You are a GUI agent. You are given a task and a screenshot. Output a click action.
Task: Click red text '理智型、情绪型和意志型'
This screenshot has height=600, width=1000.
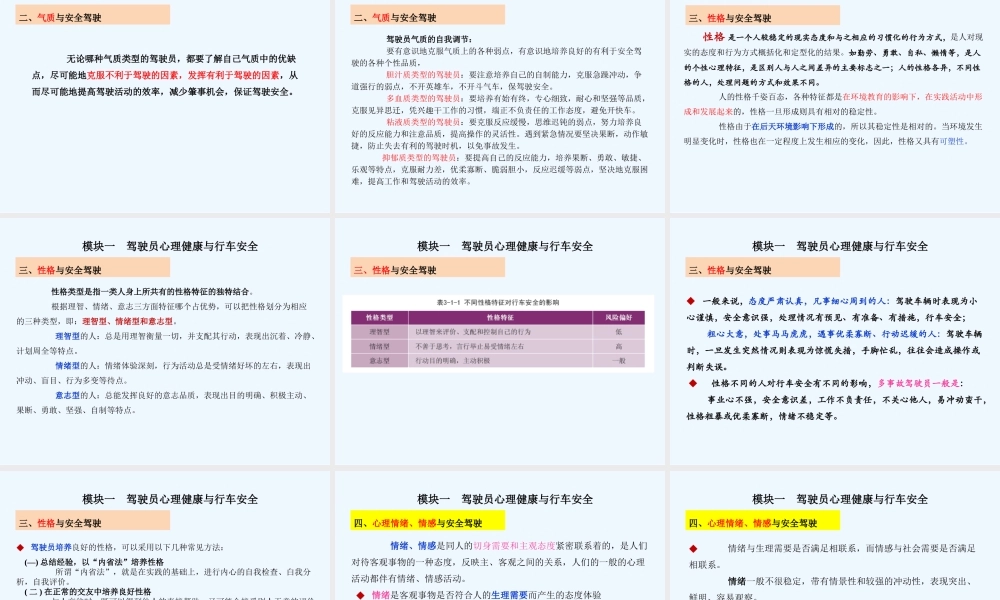130,321
